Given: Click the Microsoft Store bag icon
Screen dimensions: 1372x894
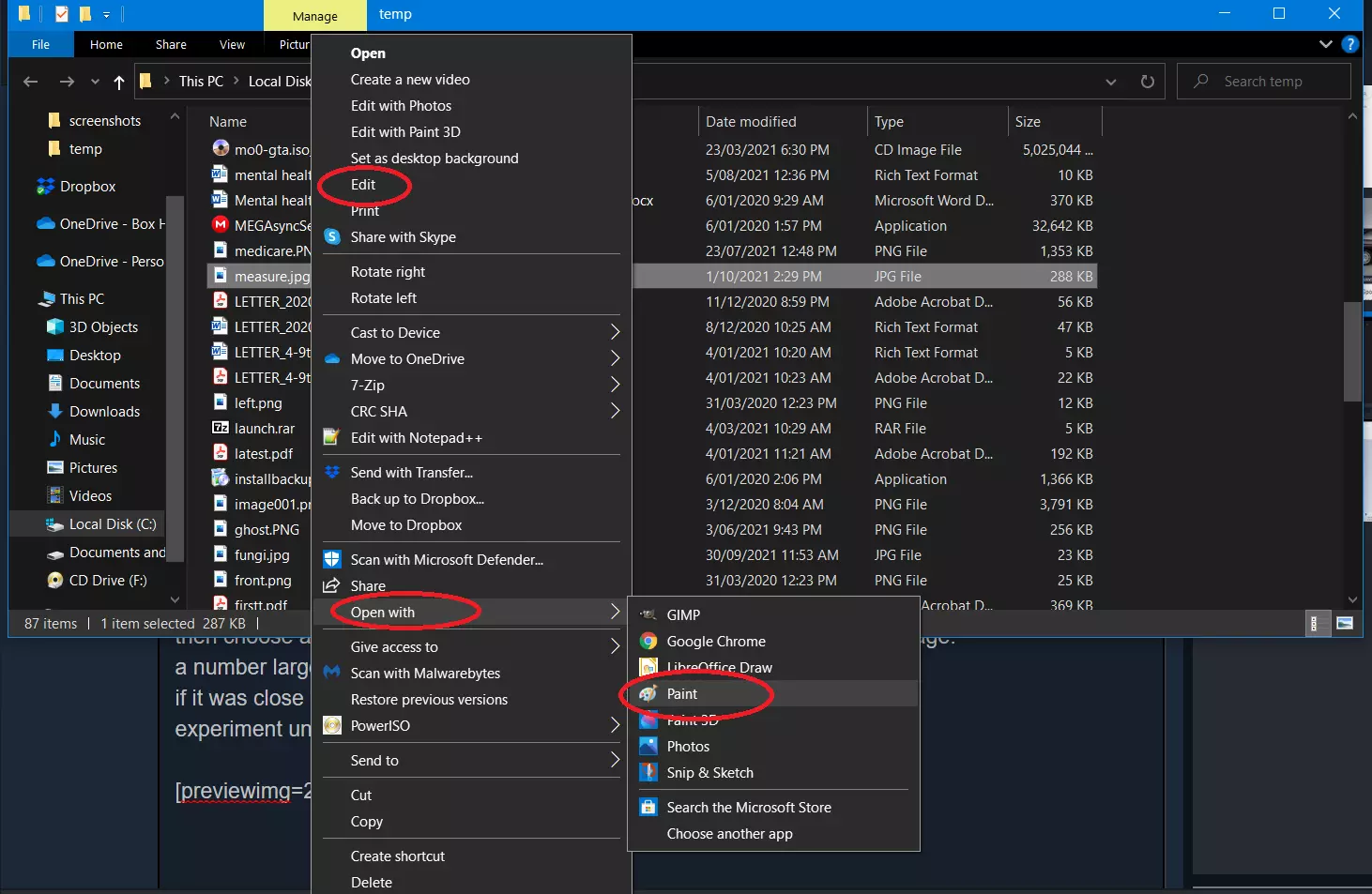Looking at the screenshot, I should pos(648,807).
